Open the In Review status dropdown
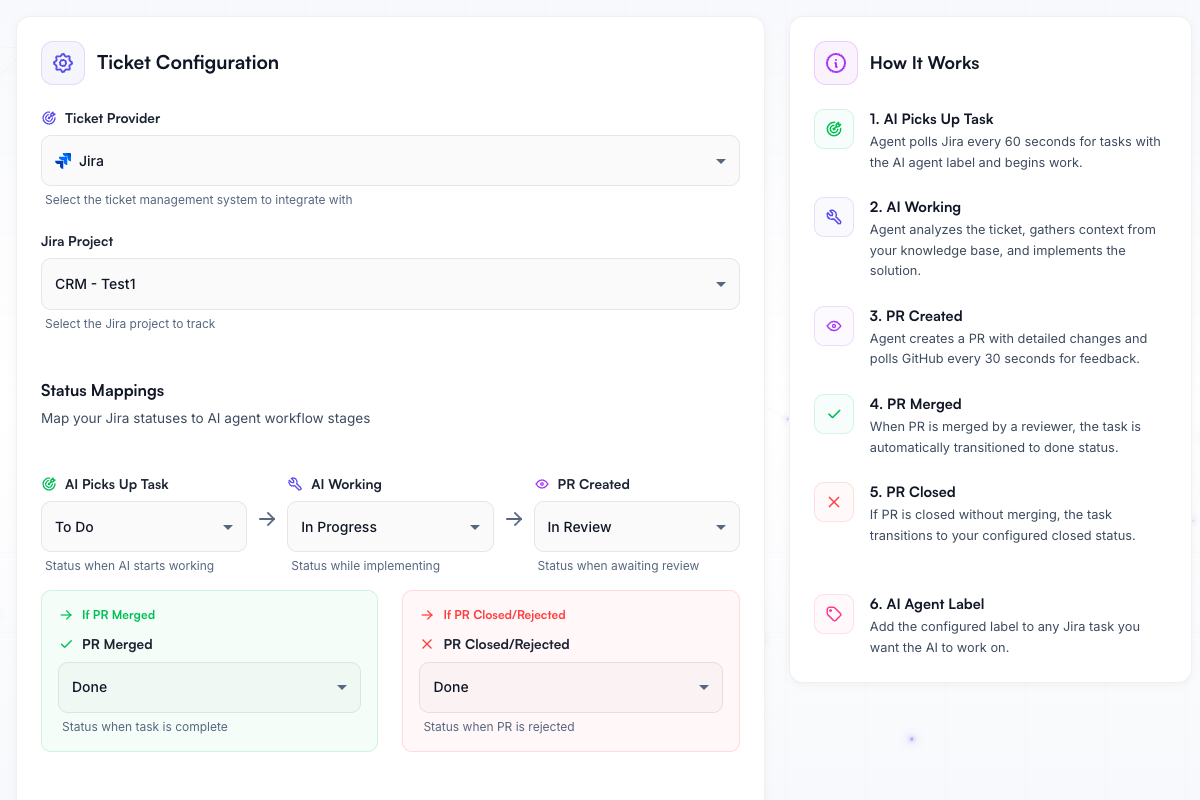 (x=636, y=526)
